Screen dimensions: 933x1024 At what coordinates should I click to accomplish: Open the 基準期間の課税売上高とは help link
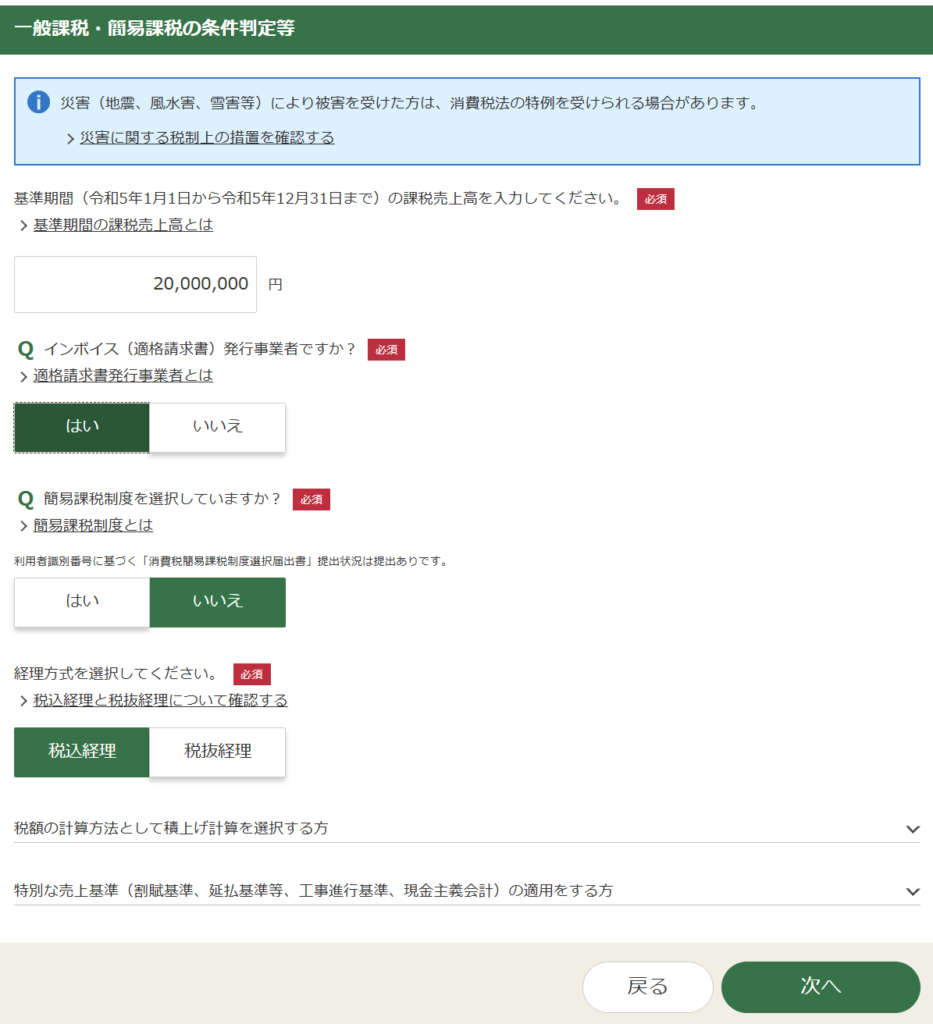[123, 225]
